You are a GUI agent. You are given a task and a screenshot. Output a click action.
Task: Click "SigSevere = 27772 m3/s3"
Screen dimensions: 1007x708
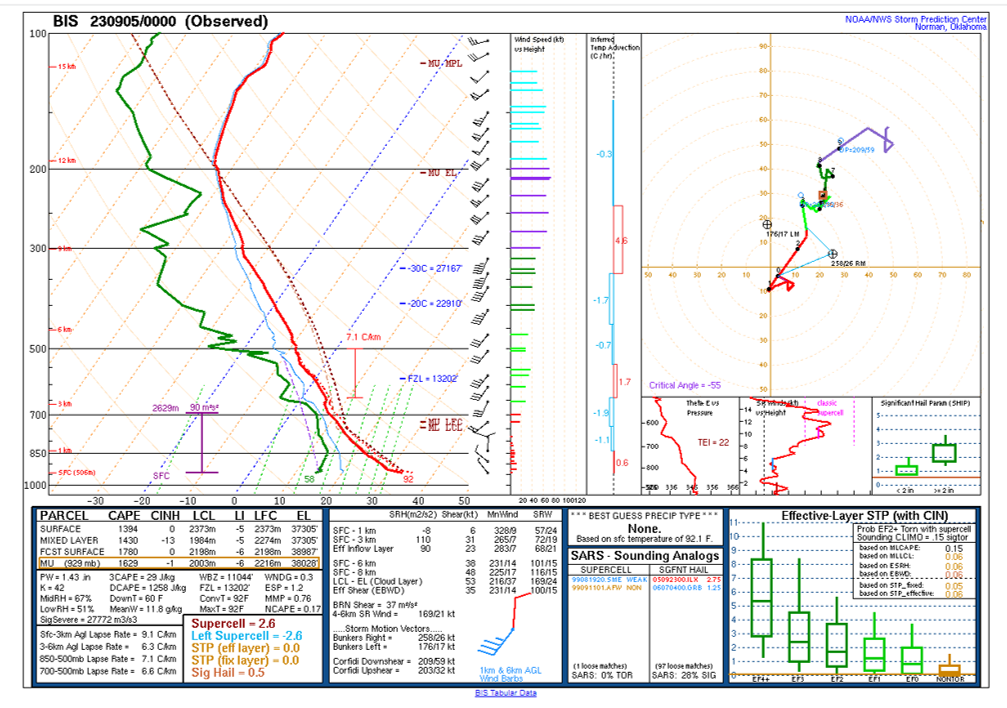[x=89, y=620]
